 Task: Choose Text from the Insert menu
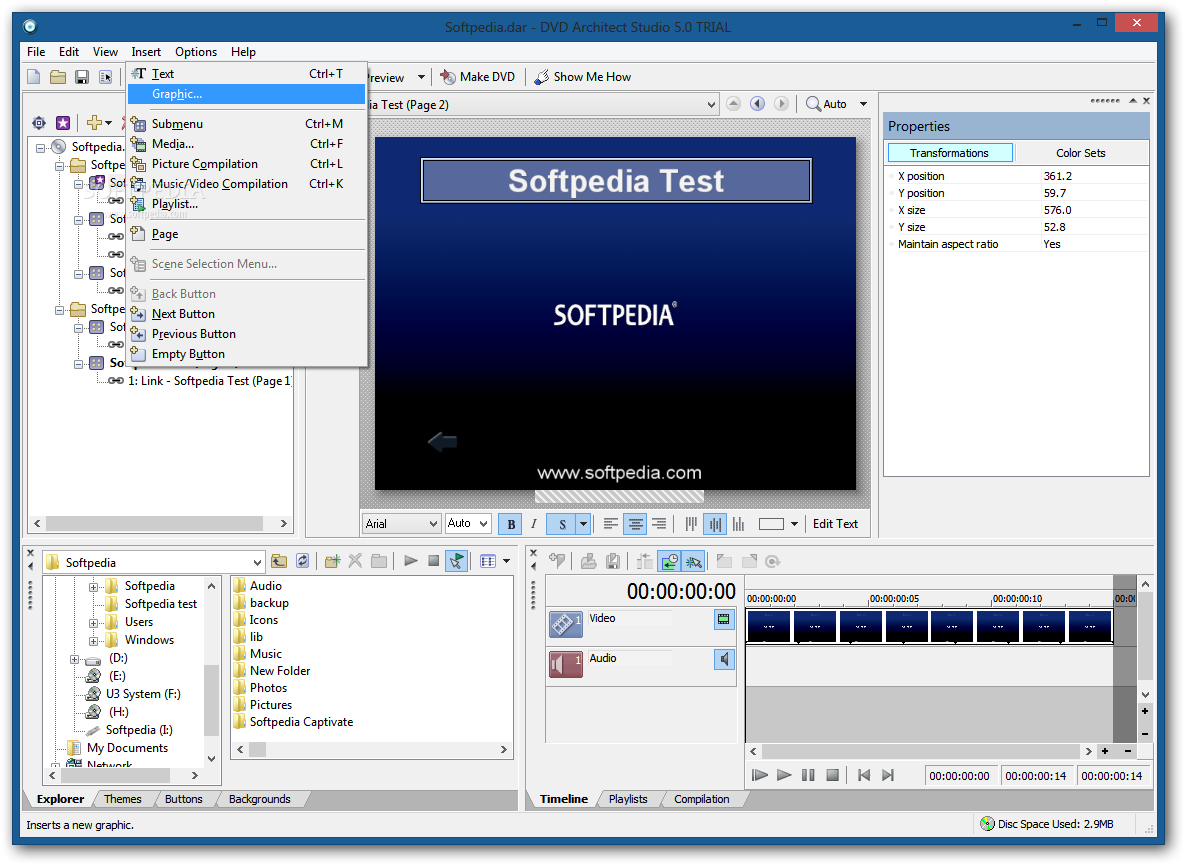(247, 74)
